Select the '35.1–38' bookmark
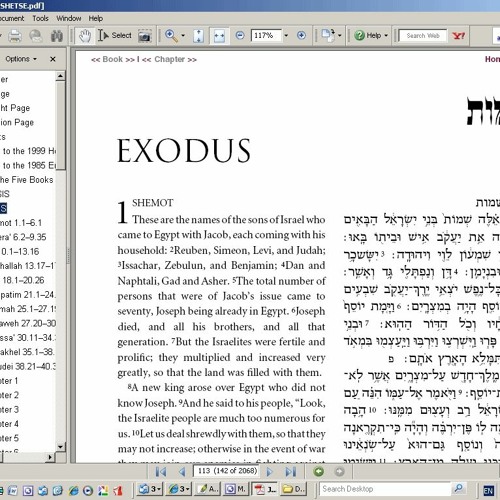 coord(27,352)
